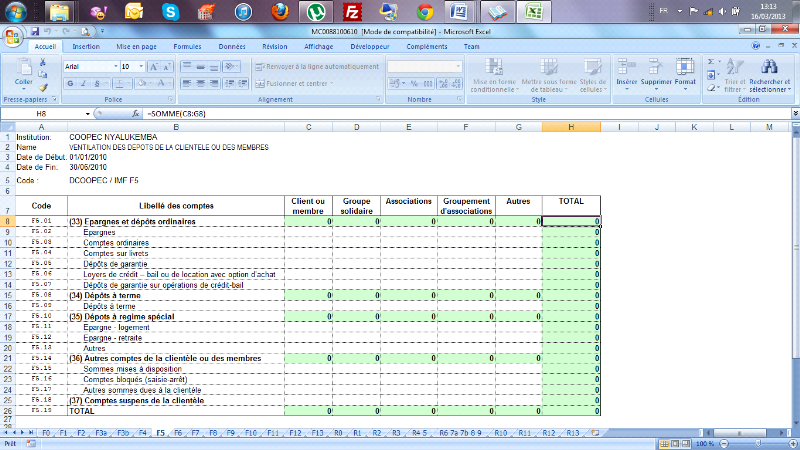The width and height of the screenshot is (800, 450).
Task: Click the AutoSum sigma icon
Action: coord(711,62)
